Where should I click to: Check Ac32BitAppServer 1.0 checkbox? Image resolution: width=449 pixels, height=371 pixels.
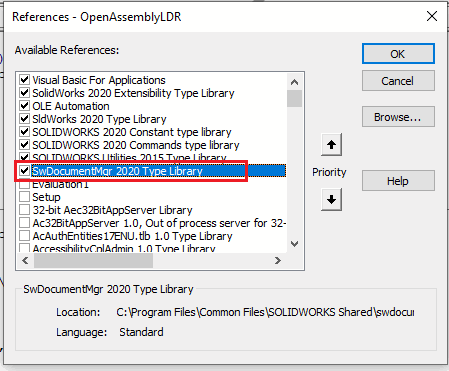24,223
